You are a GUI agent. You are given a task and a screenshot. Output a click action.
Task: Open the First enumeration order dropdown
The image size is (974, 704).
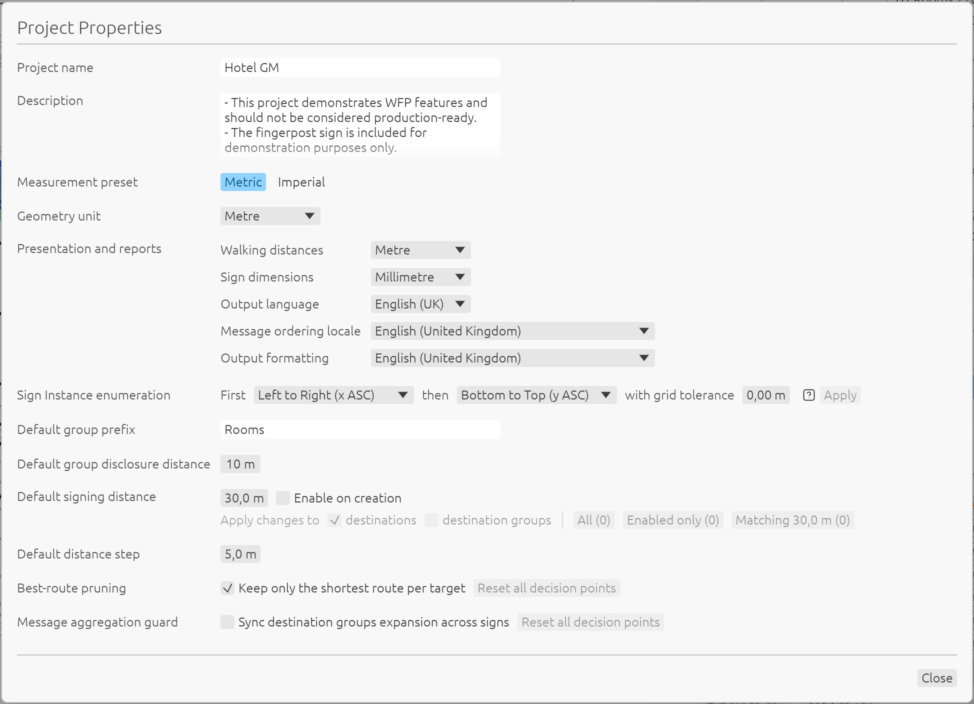click(334, 395)
